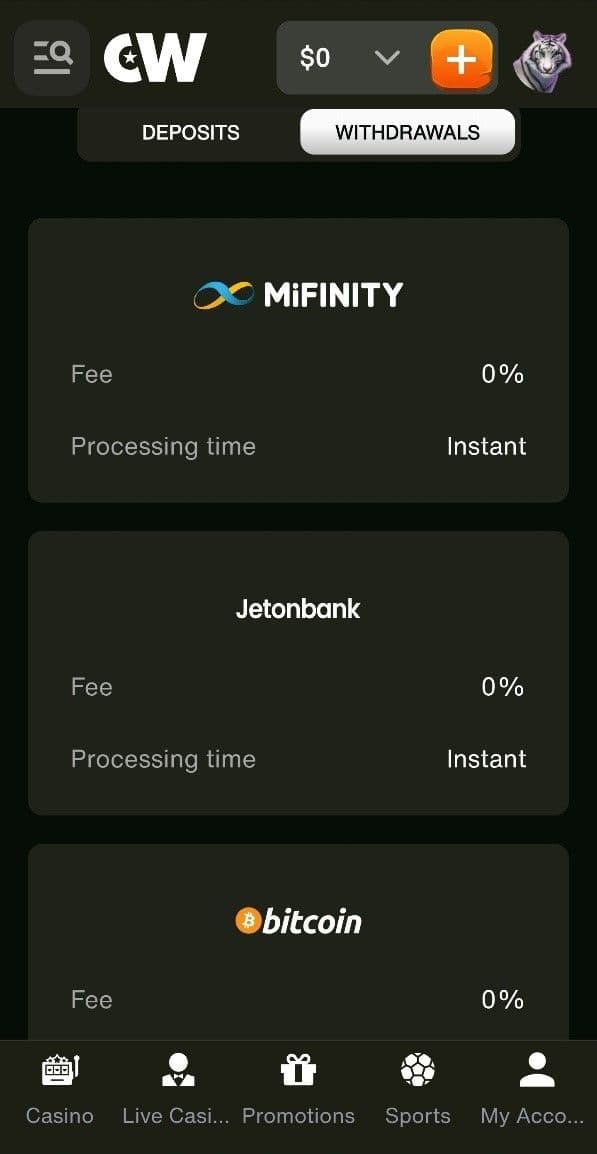The width and height of the screenshot is (597, 1154).
Task: Select the Withdrawals tab
Action: click(x=407, y=131)
